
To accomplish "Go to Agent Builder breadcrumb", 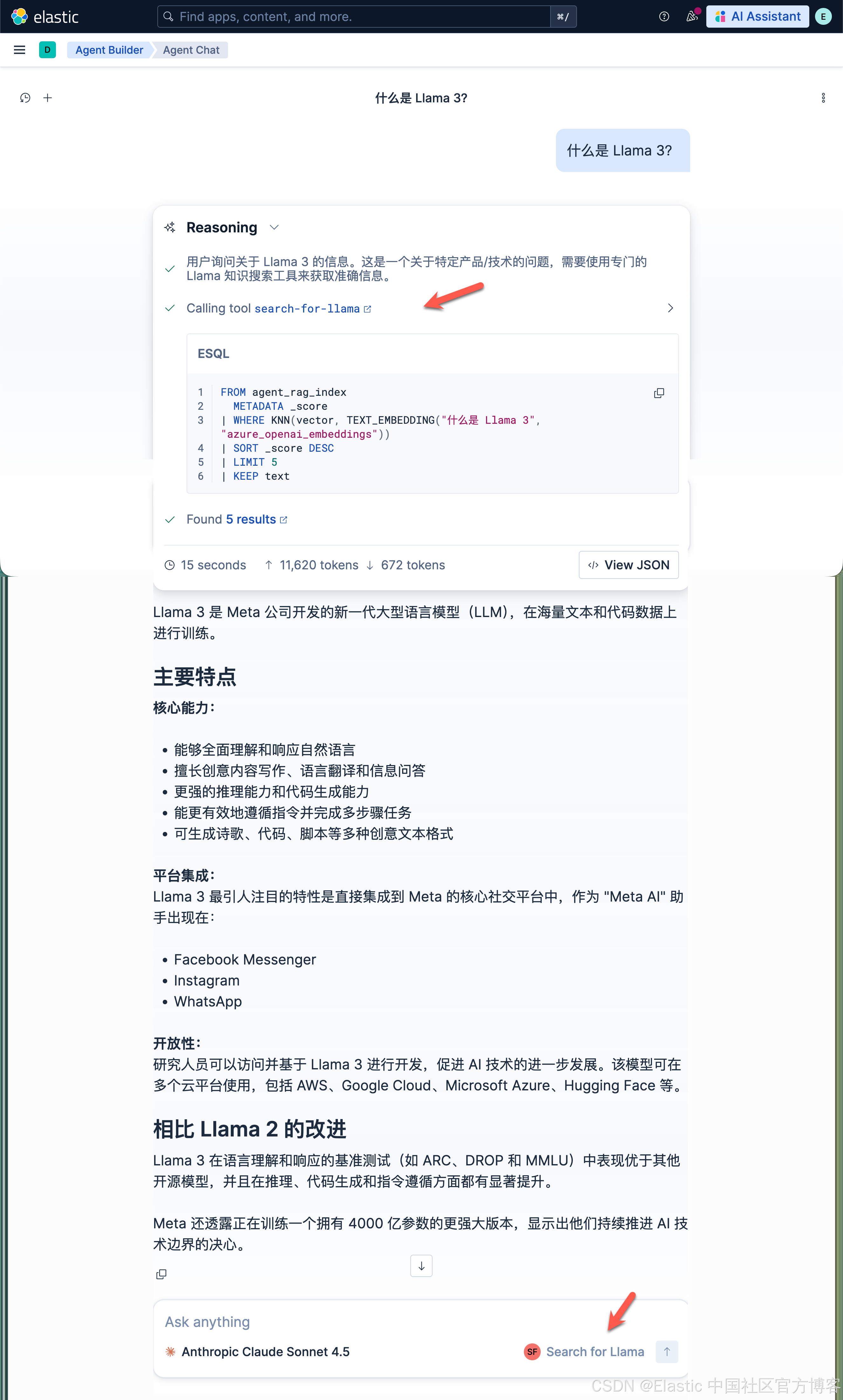I will [109, 50].
